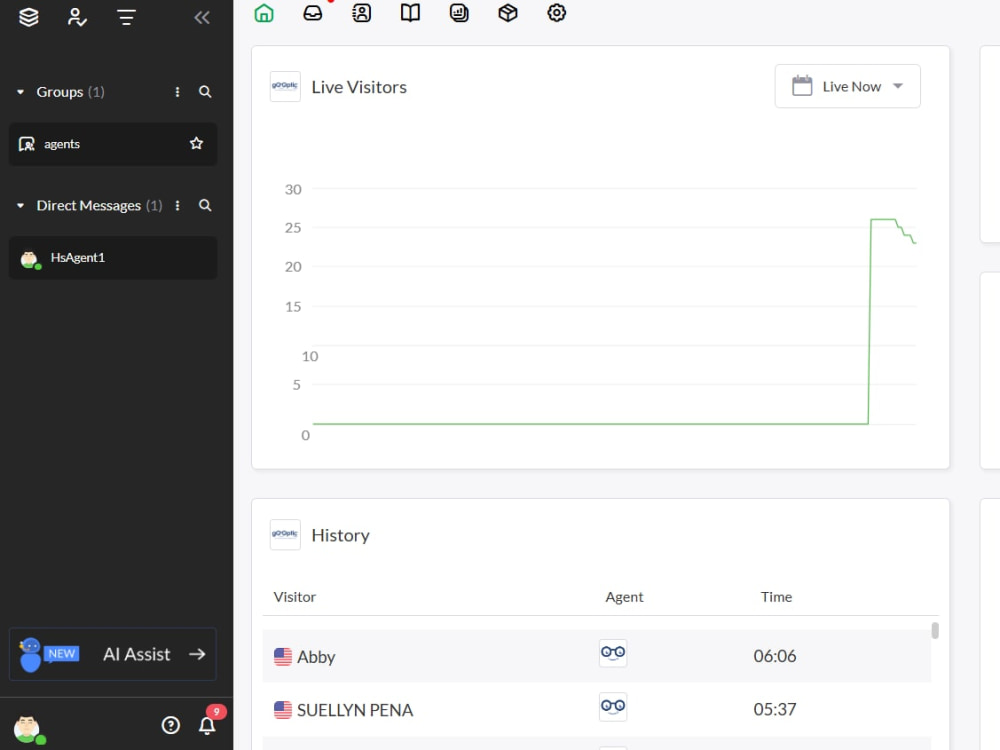Viewport: 1000px width, 750px height.
Task: Click the Visitor column header
Action: [295, 597]
